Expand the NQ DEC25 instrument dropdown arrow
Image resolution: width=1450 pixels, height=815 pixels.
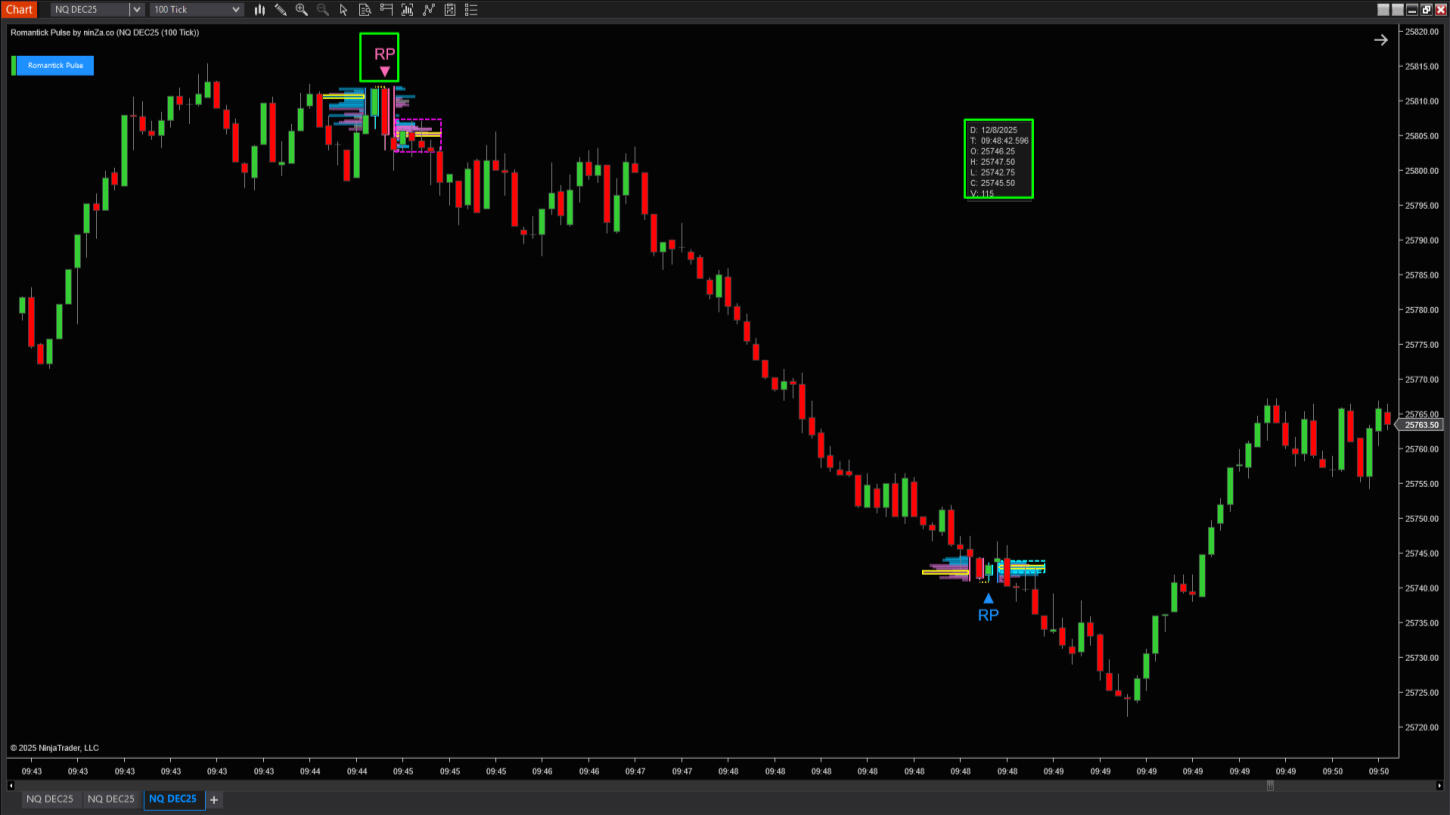coord(136,10)
